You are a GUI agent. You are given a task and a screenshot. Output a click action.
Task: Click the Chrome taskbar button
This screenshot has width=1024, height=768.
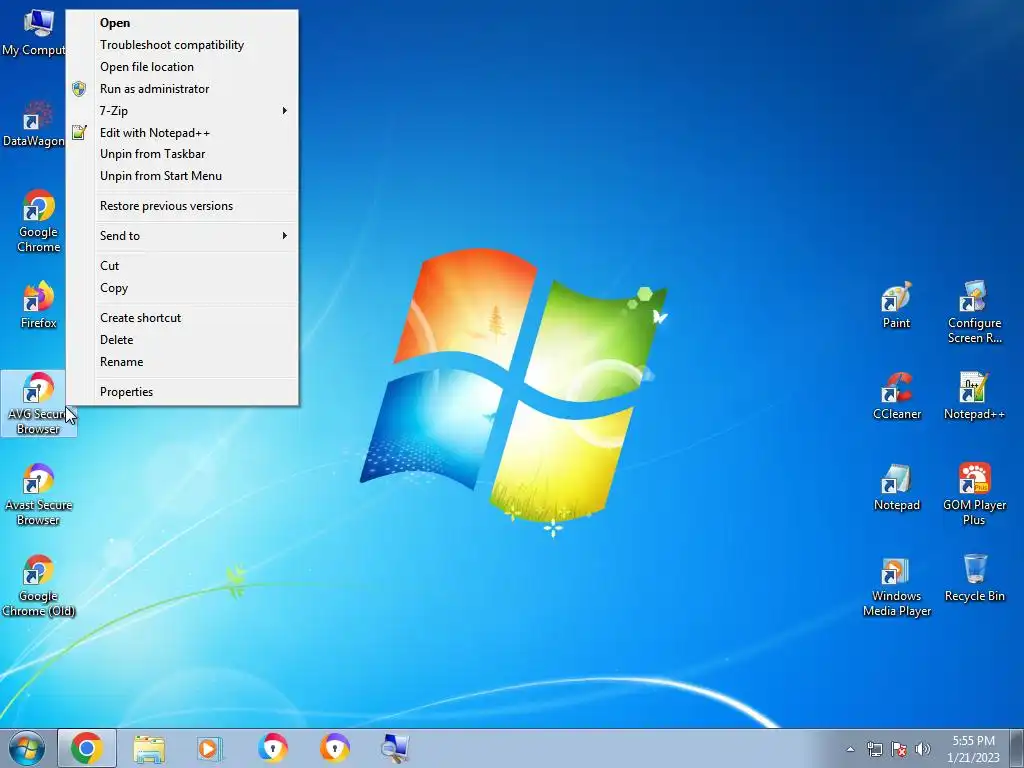87,748
